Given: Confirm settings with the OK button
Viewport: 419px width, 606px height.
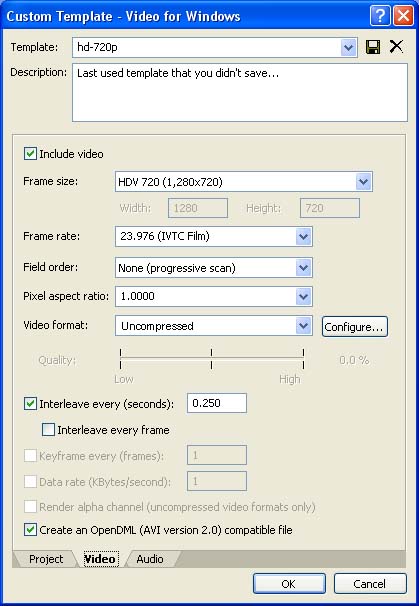Looking at the screenshot, I should [x=289, y=584].
